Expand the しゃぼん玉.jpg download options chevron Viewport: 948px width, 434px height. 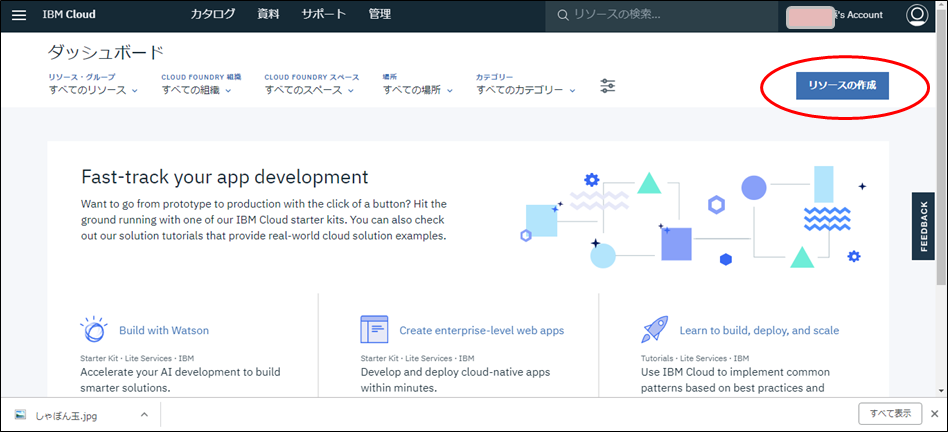coord(144,415)
